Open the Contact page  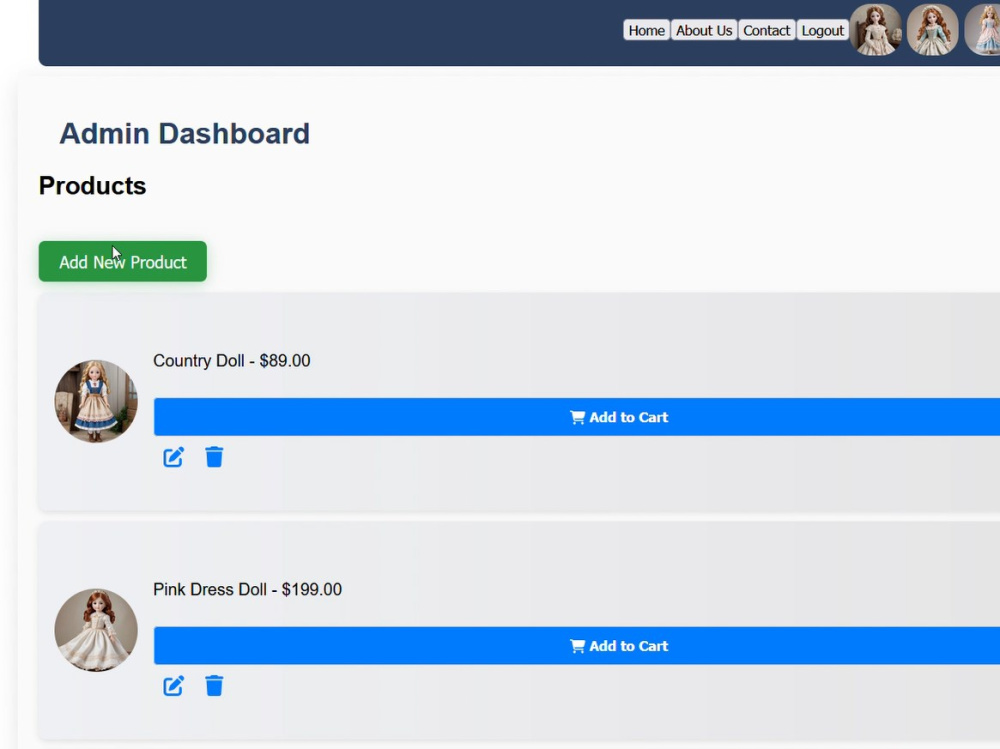[x=767, y=30]
